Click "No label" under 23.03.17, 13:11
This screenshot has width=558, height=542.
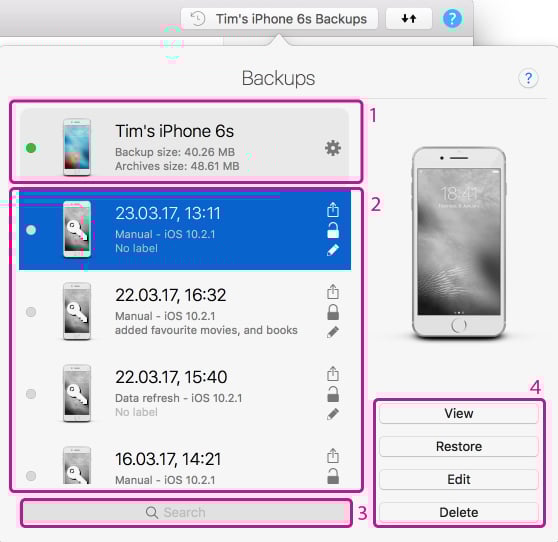click(x=136, y=248)
